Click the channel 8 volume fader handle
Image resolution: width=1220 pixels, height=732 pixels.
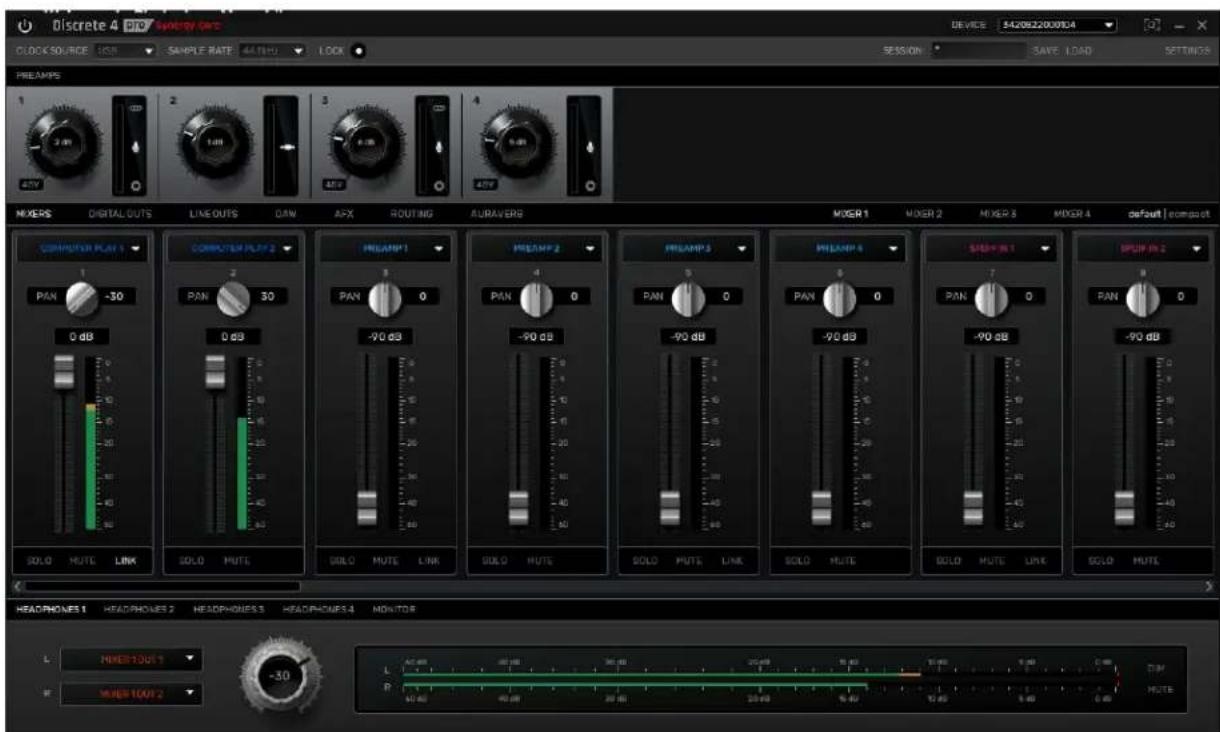(x=1125, y=507)
